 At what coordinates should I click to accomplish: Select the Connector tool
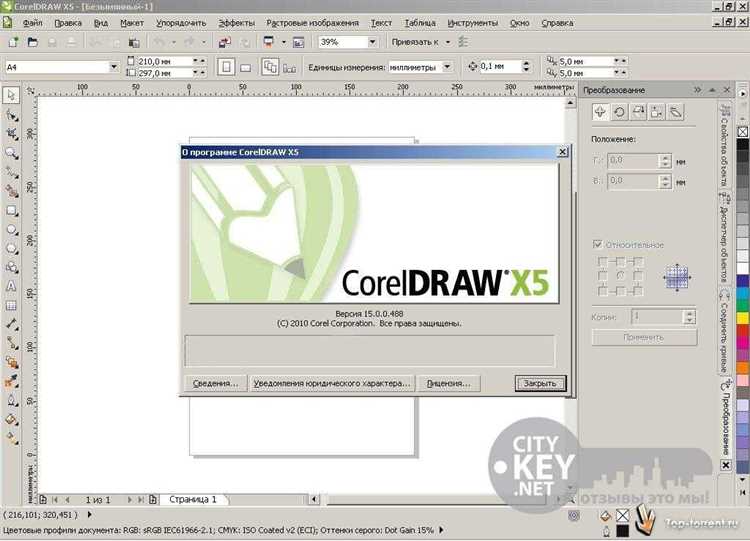11,343
